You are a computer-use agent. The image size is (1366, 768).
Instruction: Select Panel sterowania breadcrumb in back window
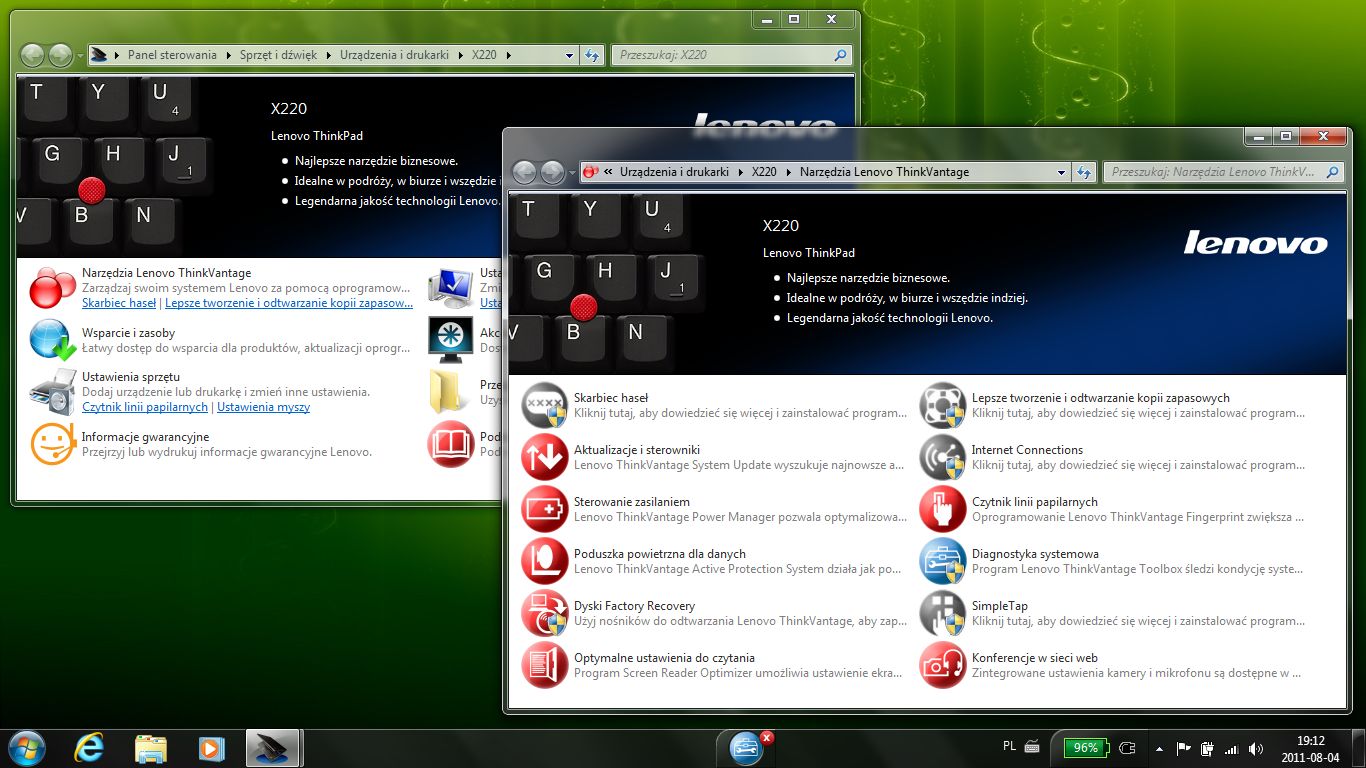click(172, 55)
